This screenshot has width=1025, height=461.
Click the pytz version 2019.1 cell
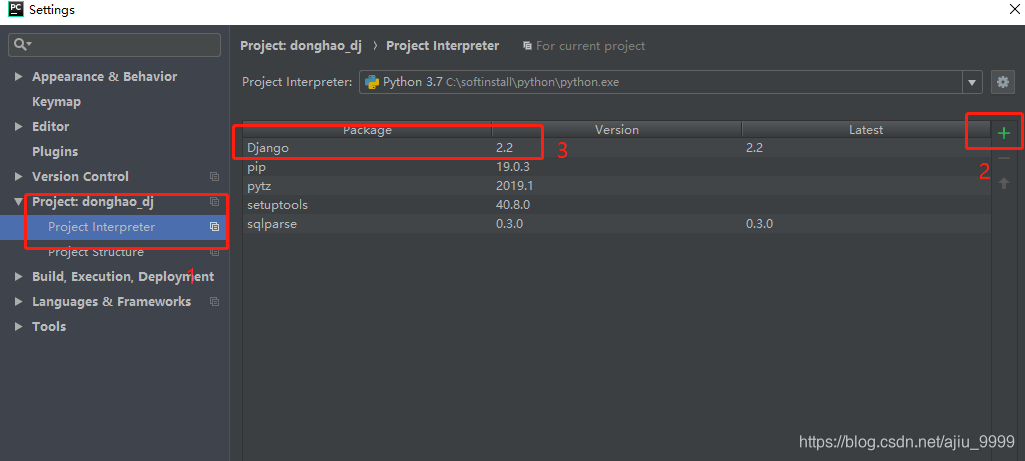pos(512,186)
